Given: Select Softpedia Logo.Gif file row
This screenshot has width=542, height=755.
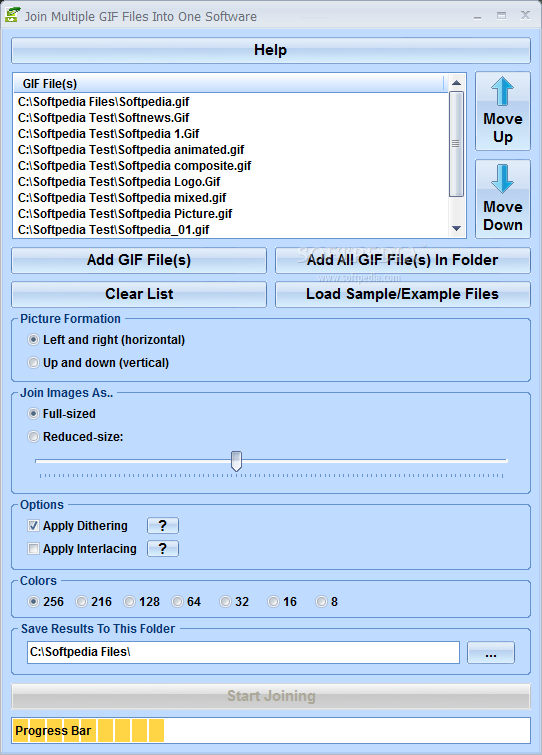Looking at the screenshot, I should point(231,182).
